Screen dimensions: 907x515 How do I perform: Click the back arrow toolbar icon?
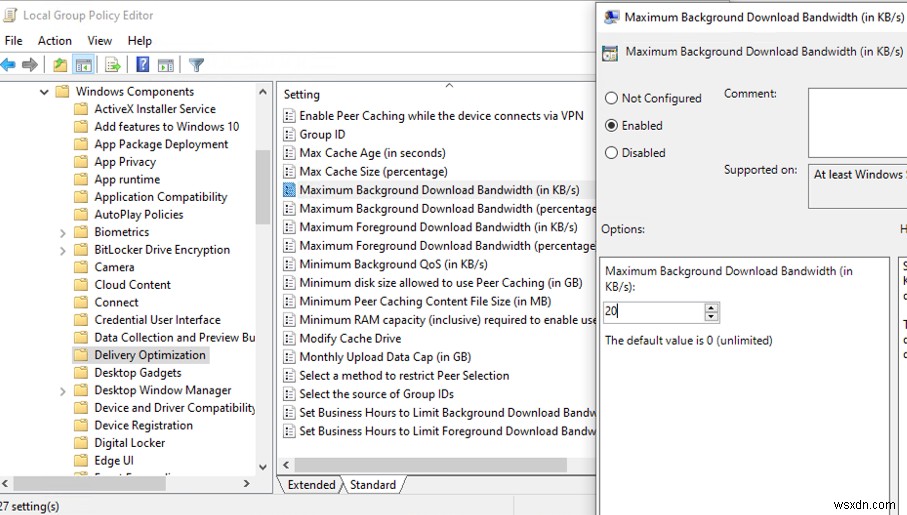8,65
